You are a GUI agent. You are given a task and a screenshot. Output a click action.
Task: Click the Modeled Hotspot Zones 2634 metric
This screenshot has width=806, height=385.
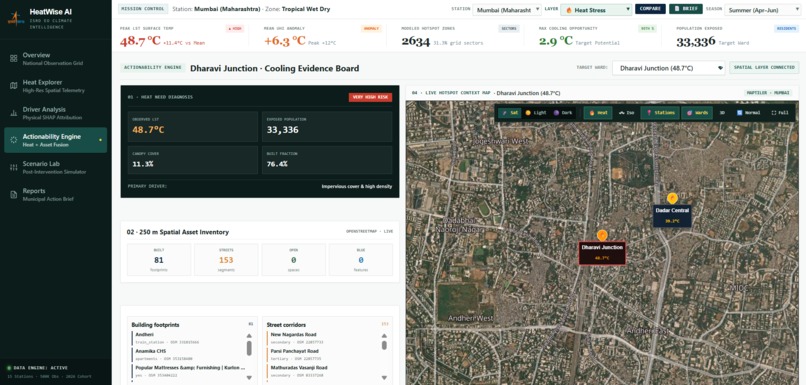click(415, 42)
